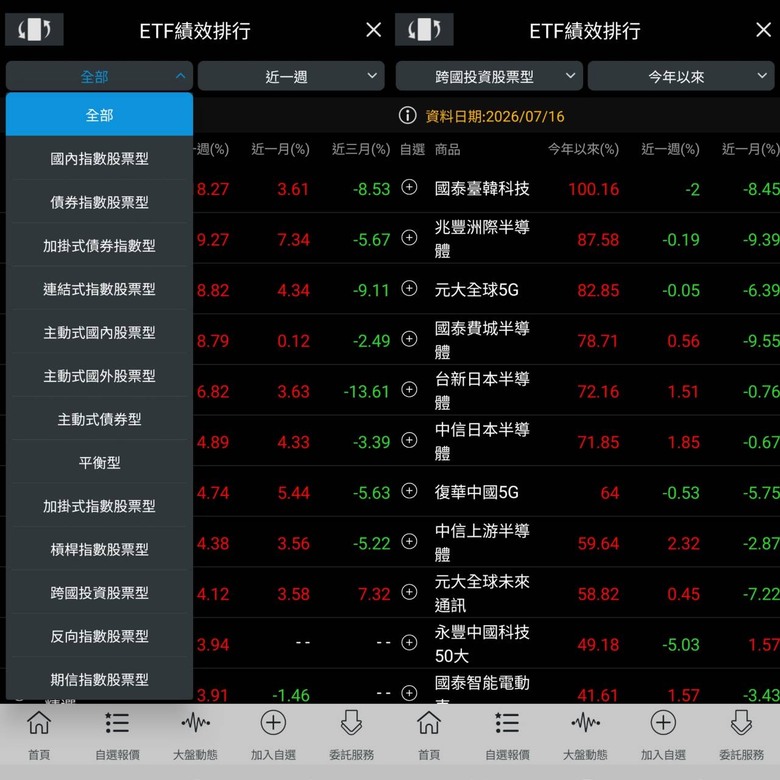The image size is (780, 780).
Task: Open 台新日本半導體 ETF row
Action: (x=587, y=390)
